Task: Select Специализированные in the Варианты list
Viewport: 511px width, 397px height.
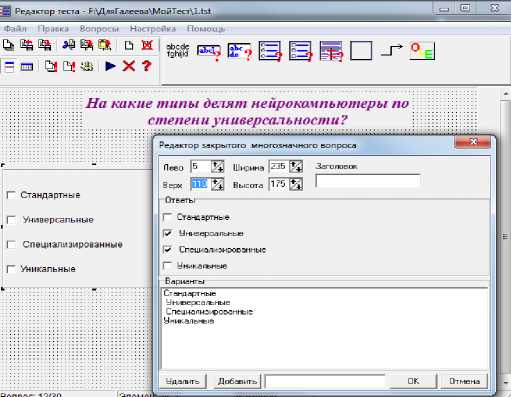Action: pos(209,312)
